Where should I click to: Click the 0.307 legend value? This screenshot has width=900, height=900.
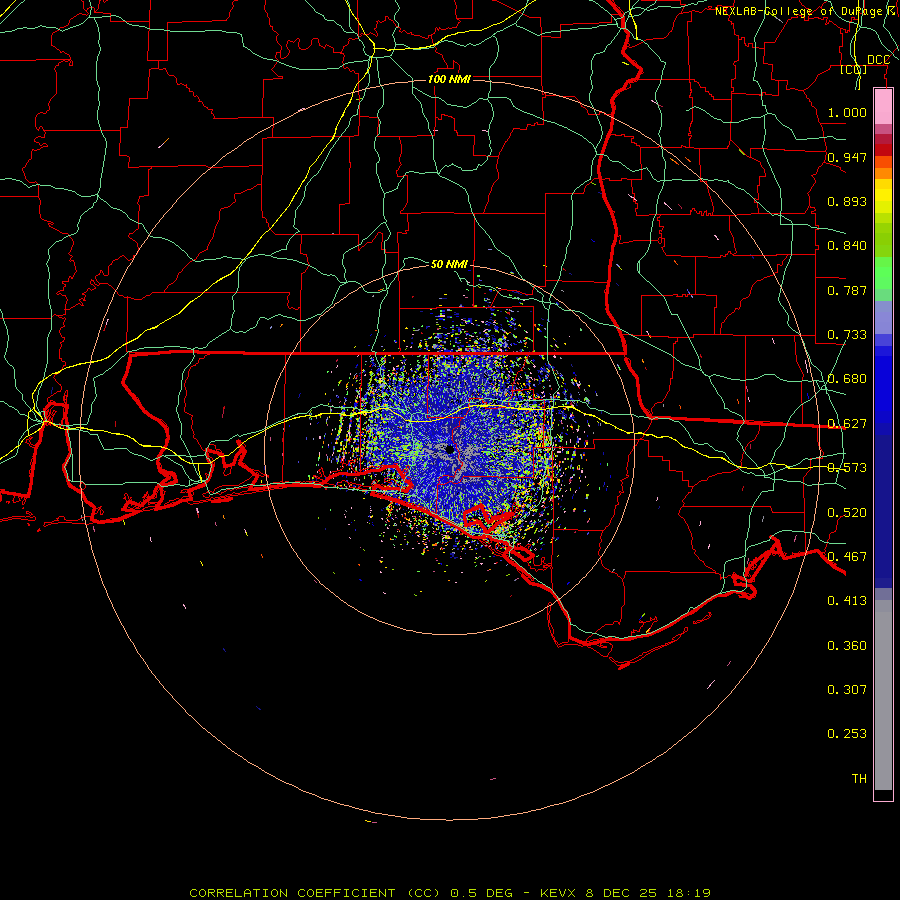tap(847, 690)
